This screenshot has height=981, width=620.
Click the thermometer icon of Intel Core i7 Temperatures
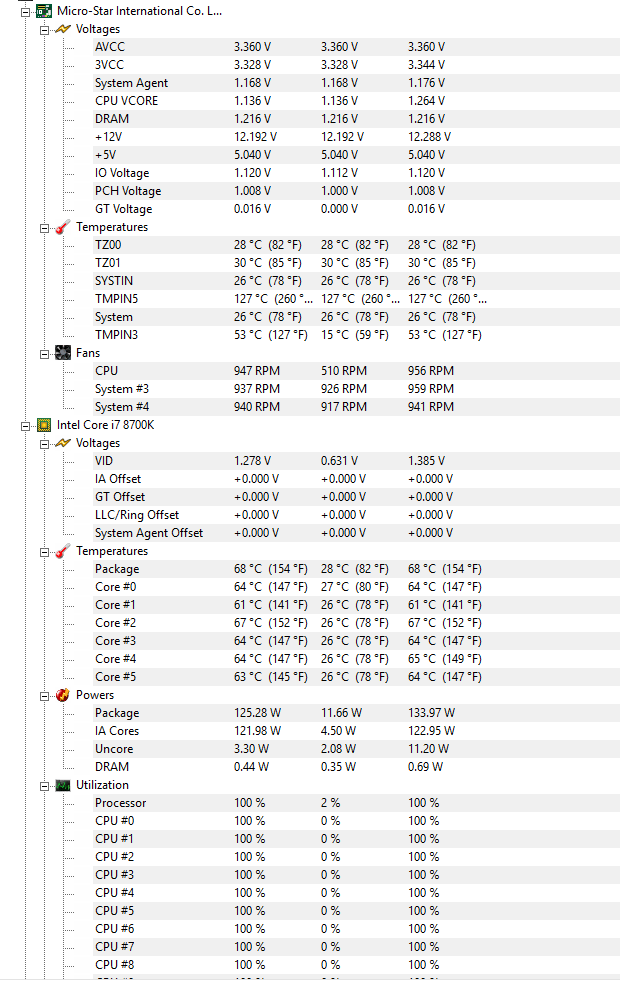(63, 551)
